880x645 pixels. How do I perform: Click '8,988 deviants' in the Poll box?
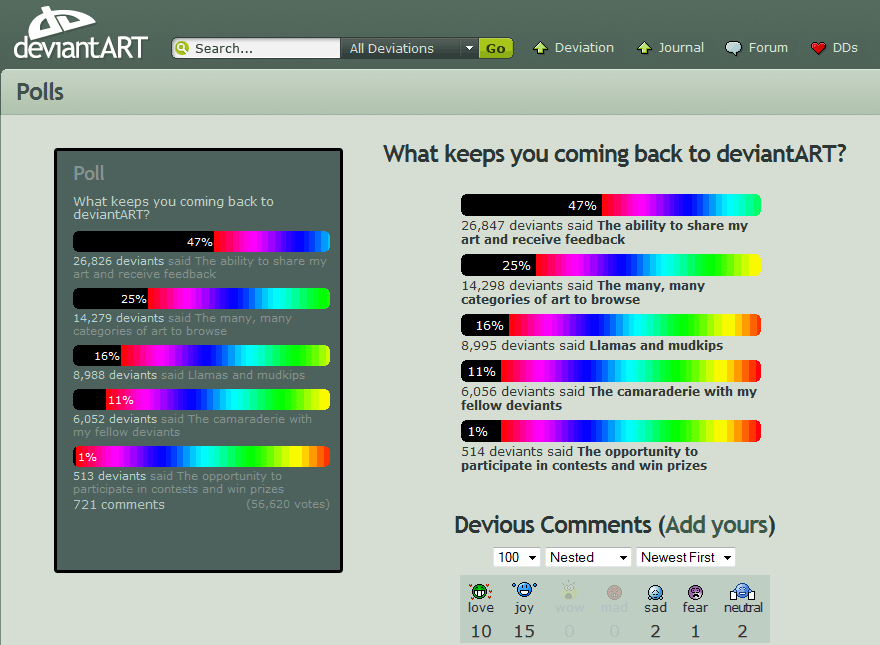(x=115, y=375)
